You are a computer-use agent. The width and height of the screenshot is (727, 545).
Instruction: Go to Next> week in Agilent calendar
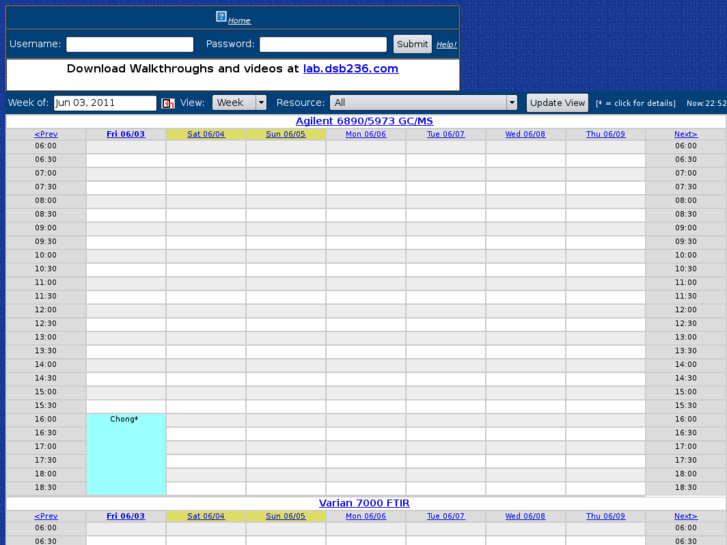pyautogui.click(x=686, y=134)
